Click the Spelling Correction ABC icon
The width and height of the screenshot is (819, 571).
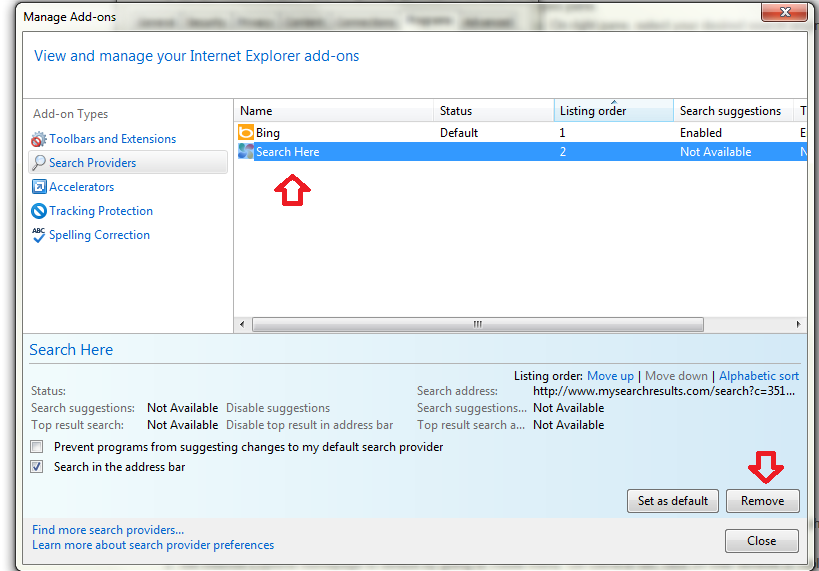(x=39, y=235)
